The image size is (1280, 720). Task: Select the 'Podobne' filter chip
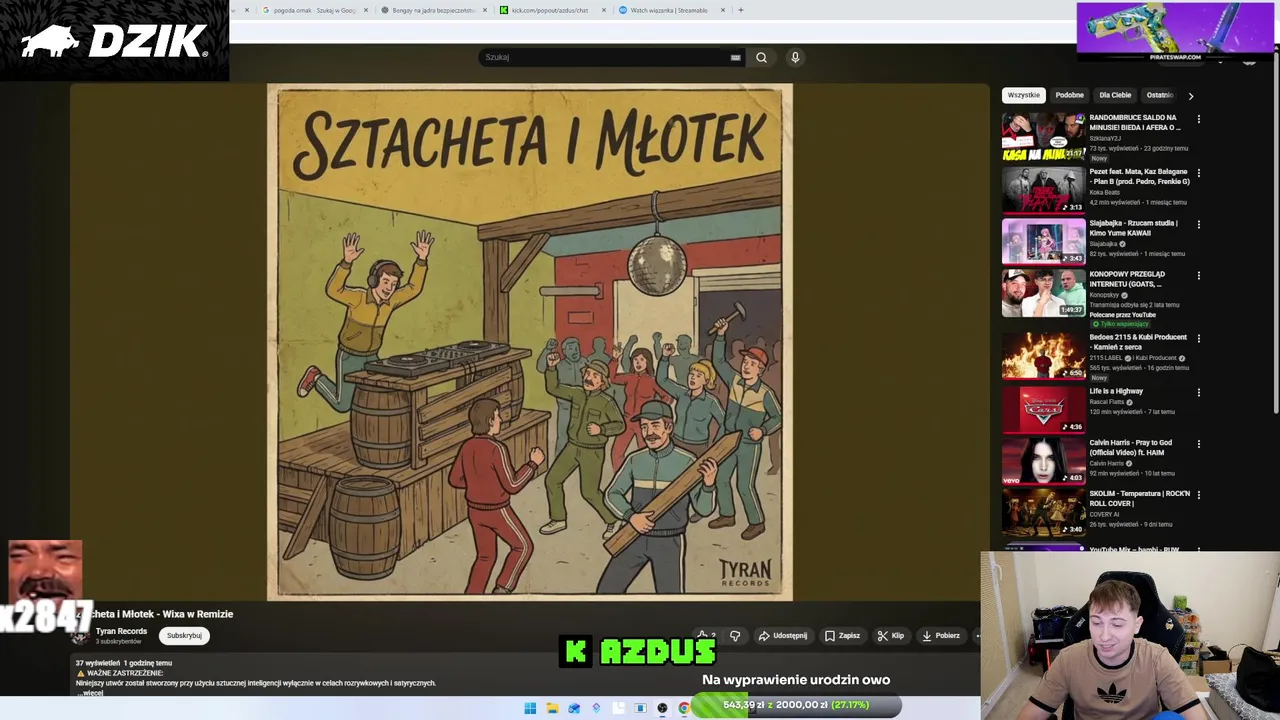(1069, 95)
